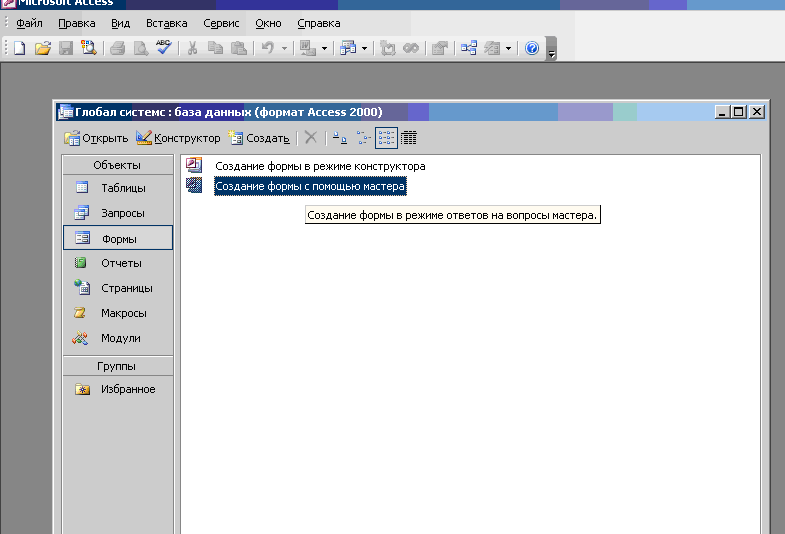Click the Print icon in toolbar

(x=118, y=48)
